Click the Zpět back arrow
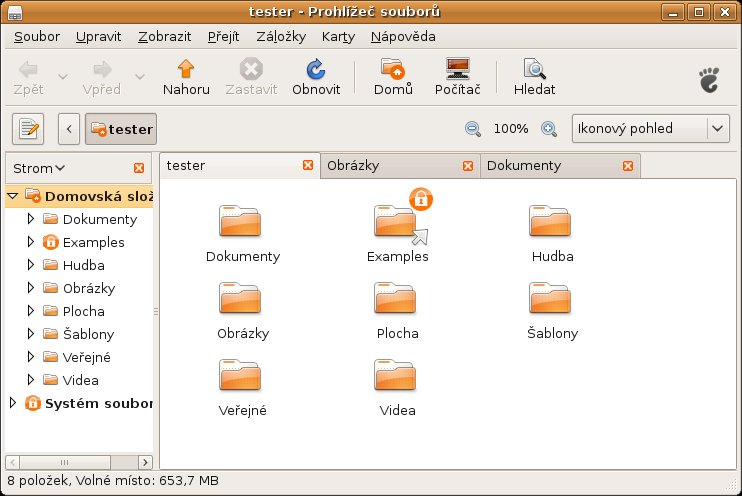Viewport: 742px width, 496px height. pyautogui.click(x=28, y=70)
